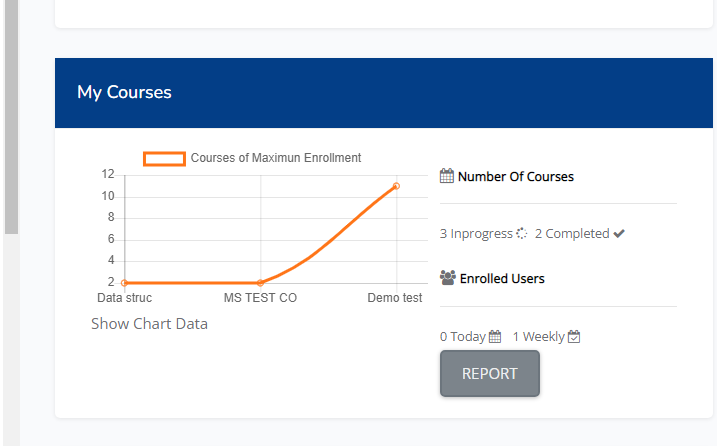Screen dimensions: 717x446
Task: Click the Number Of Courses heading
Action: tap(516, 177)
